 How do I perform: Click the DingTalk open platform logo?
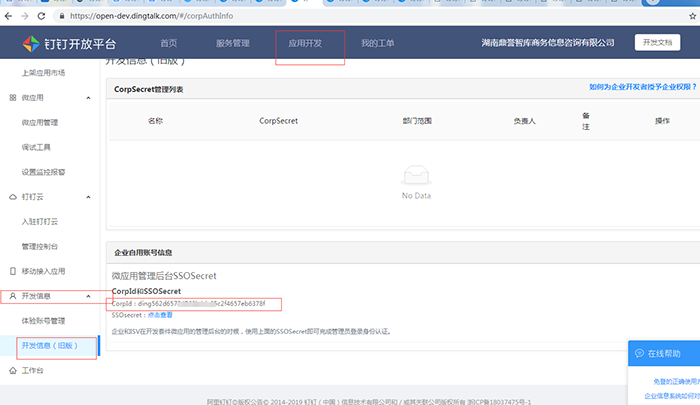coord(69,44)
